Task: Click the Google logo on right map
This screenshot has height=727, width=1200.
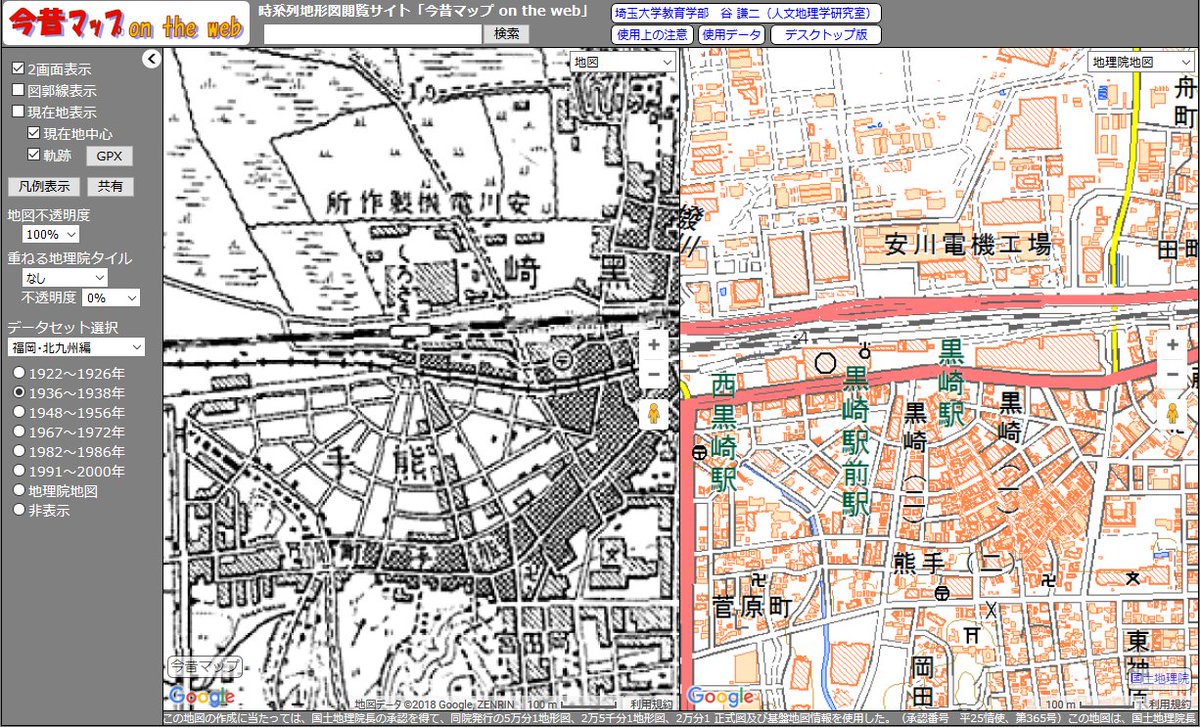Action: [x=721, y=697]
